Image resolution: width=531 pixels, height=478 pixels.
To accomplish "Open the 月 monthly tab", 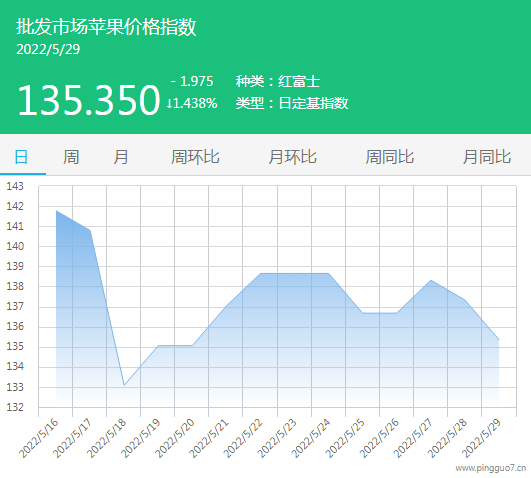I will (121, 157).
